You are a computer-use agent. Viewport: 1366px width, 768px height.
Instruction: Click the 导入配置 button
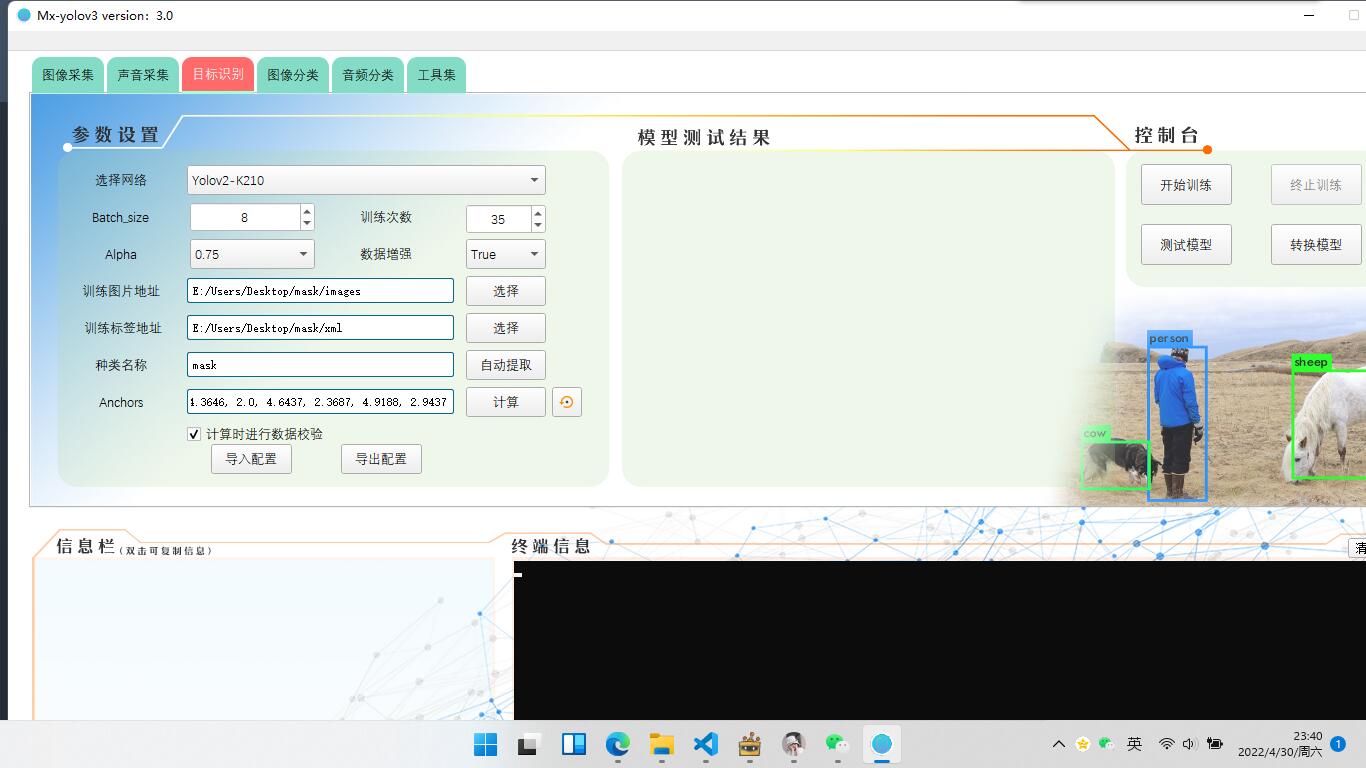tap(251, 459)
